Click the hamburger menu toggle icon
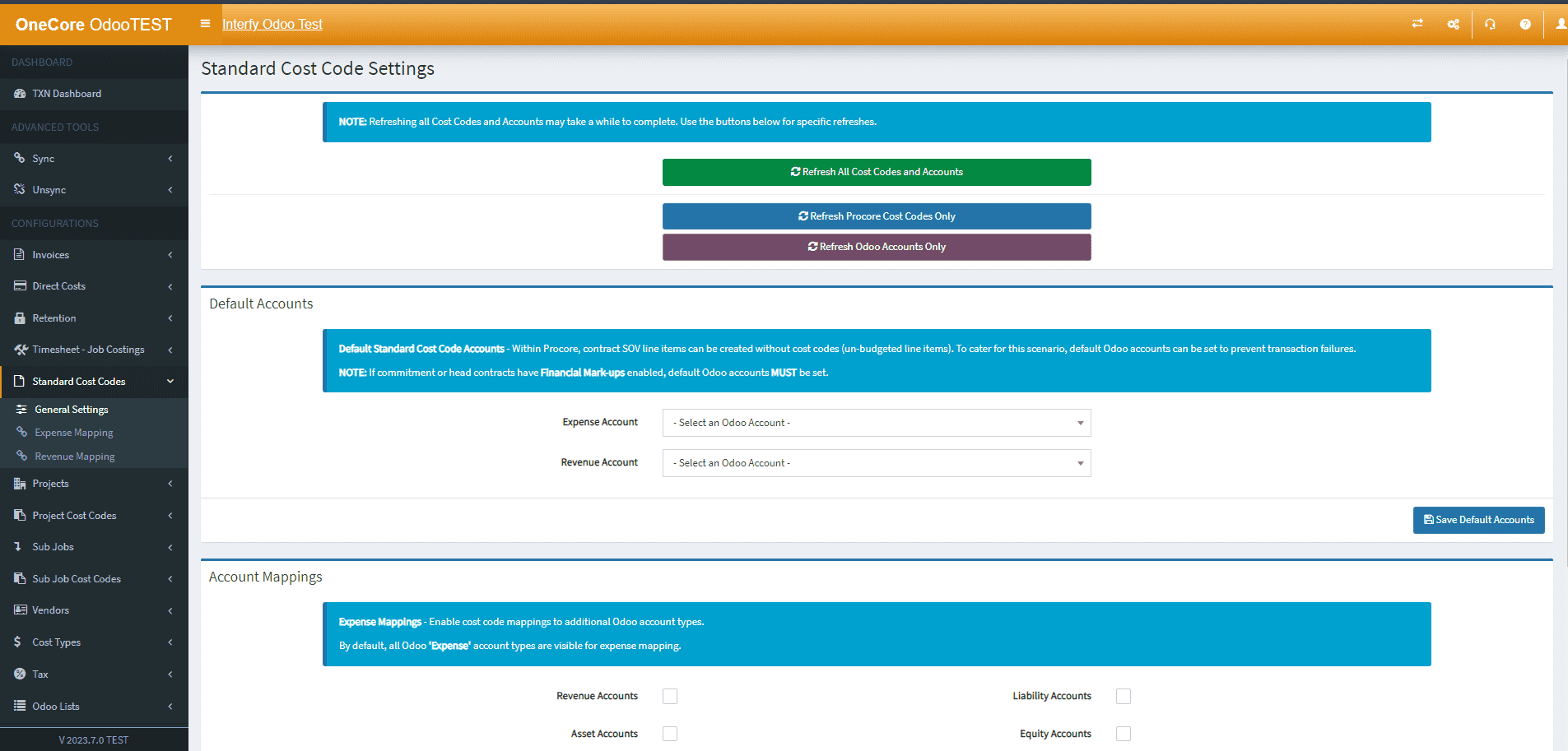The height and width of the screenshot is (751, 1568). 205,24
